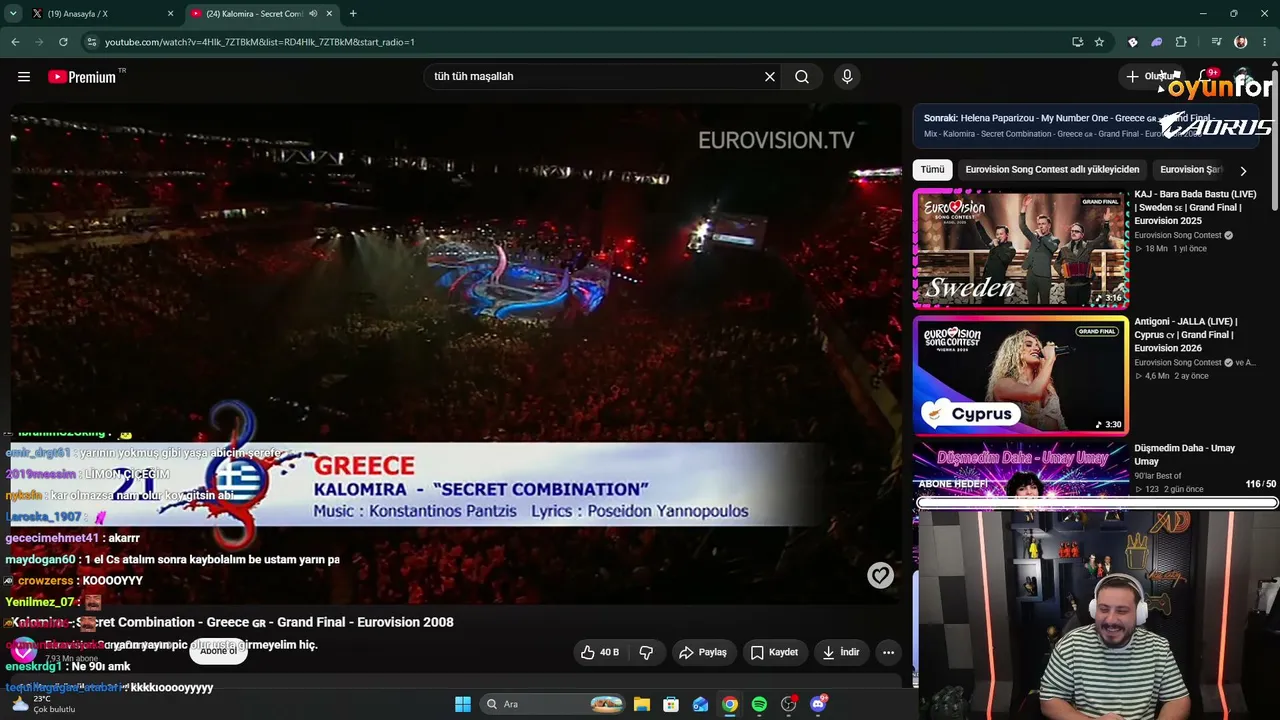
Task: Dislike the video with thumbs down
Action: (x=646, y=653)
